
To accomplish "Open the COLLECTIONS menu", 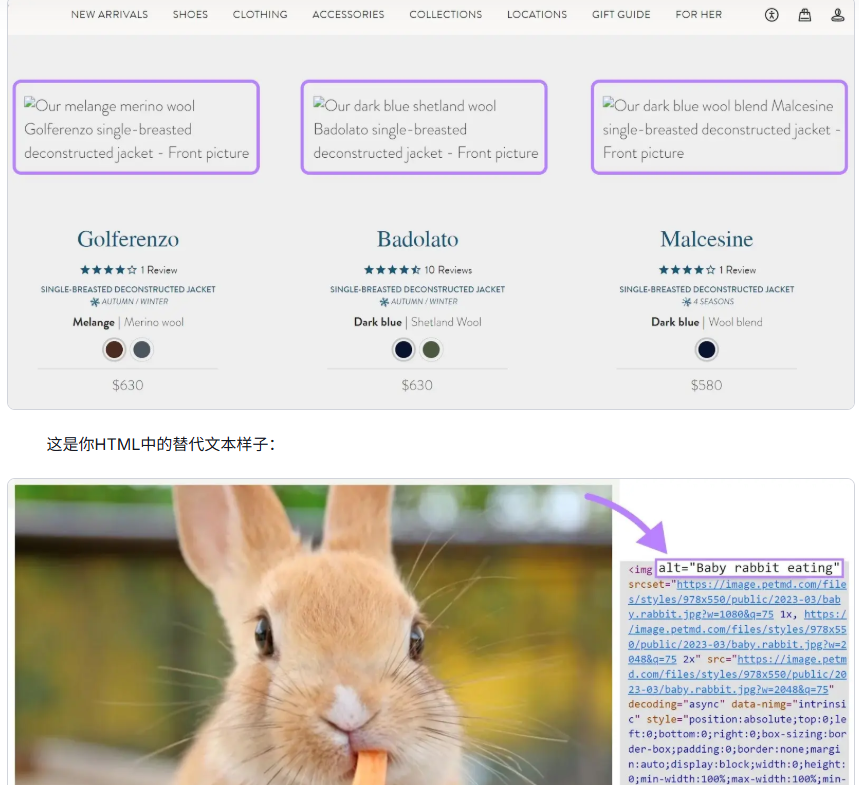I will click(445, 15).
